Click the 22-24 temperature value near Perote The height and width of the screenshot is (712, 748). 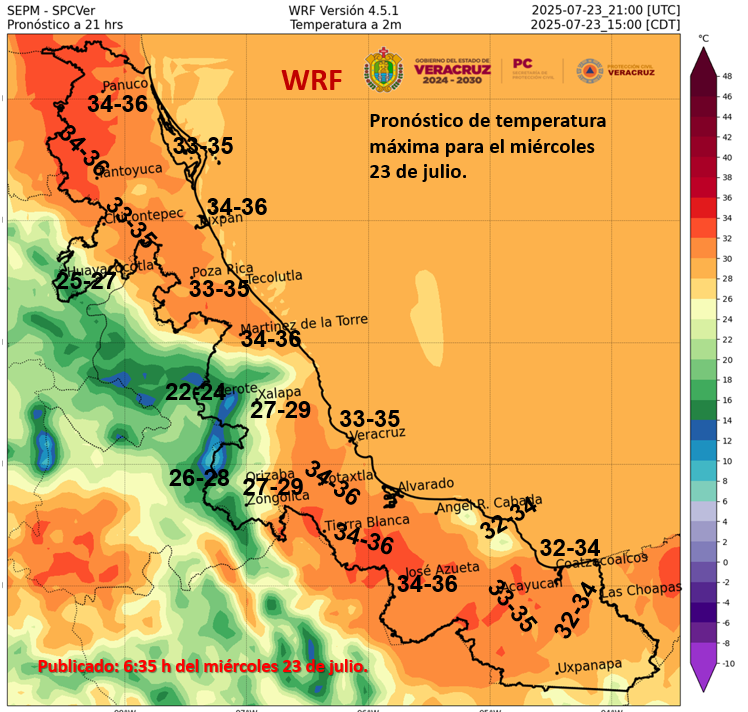(x=196, y=392)
